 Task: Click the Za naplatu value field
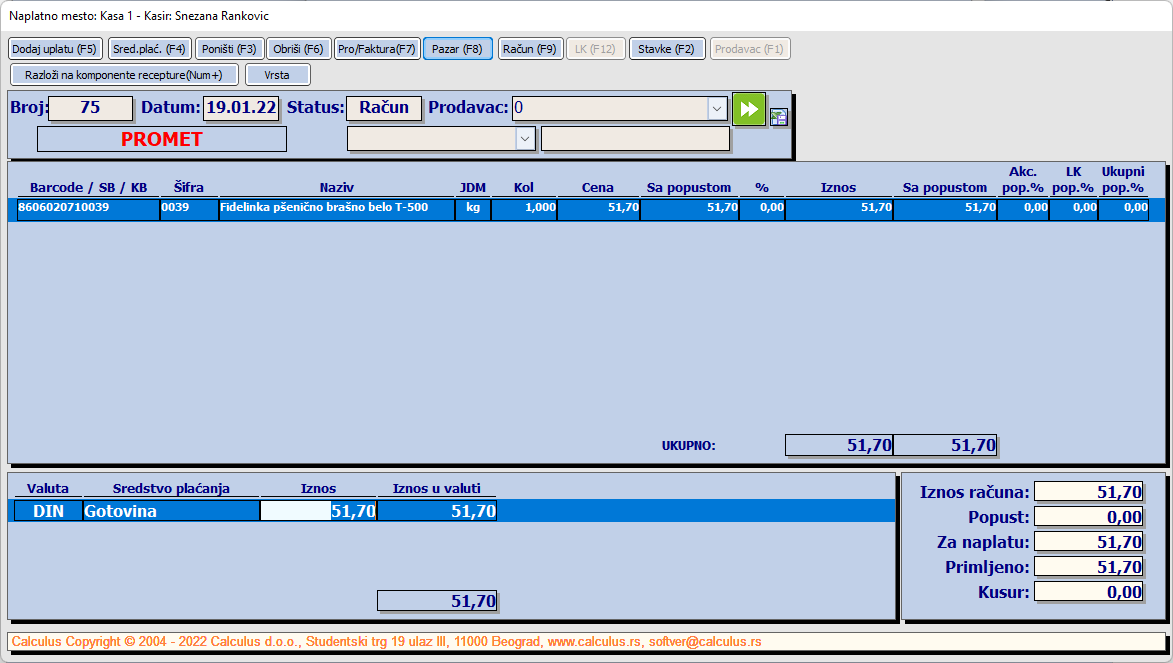[1088, 542]
